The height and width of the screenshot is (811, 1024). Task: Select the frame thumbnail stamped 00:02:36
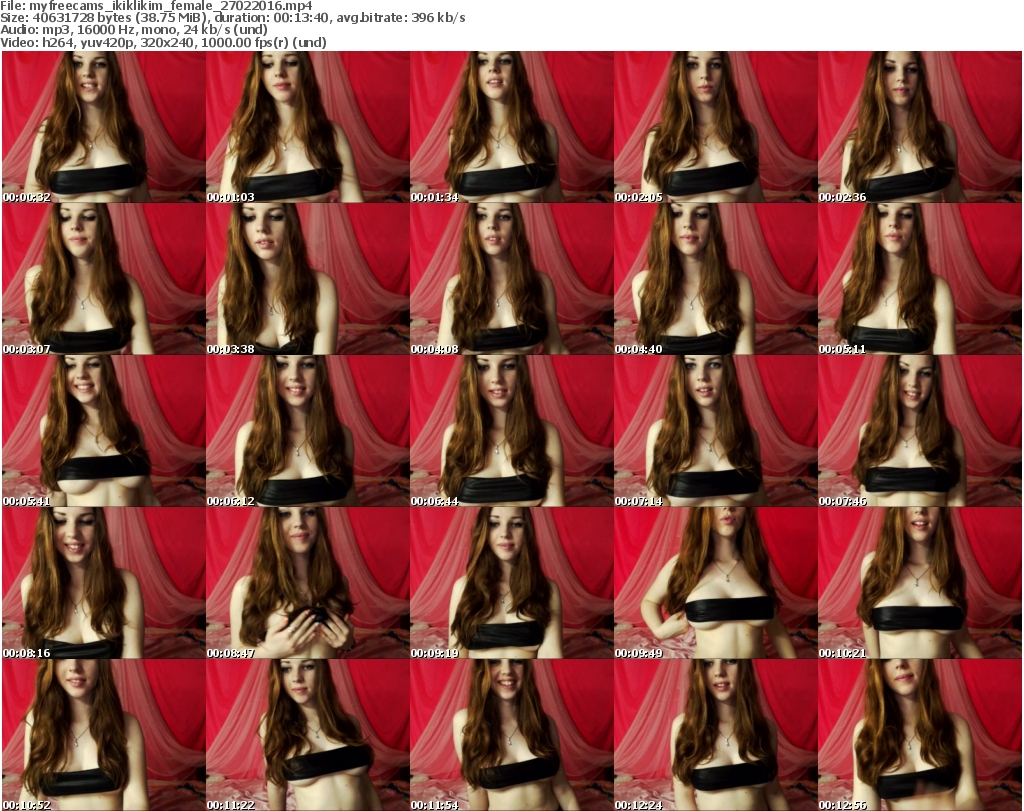[x=920, y=127]
